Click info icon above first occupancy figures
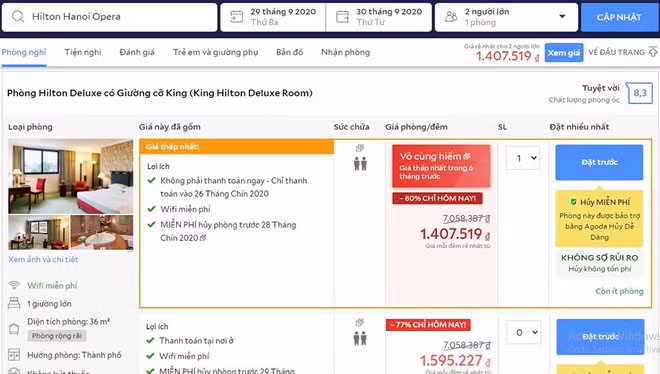 pos(359,148)
